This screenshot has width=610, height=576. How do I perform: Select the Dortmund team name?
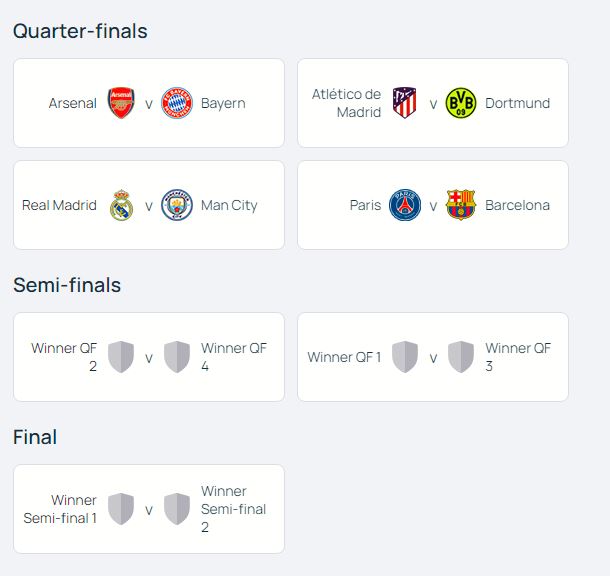click(x=517, y=103)
